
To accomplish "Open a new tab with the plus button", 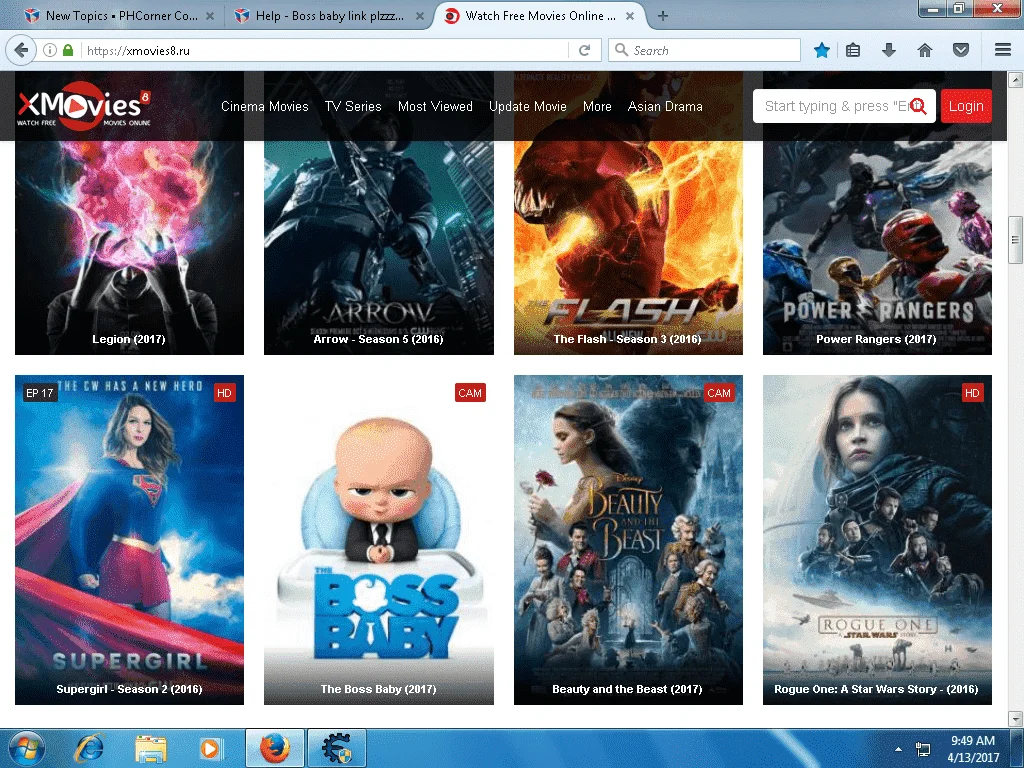I will (663, 16).
